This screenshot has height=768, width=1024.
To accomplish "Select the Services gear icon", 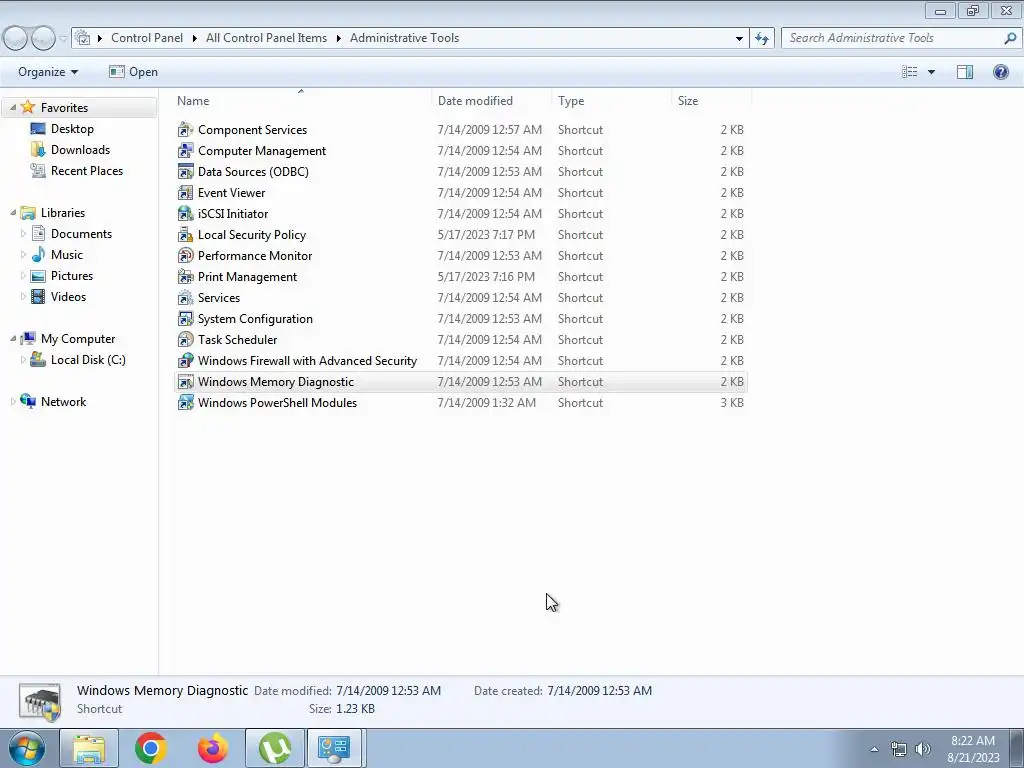I will [185, 298].
